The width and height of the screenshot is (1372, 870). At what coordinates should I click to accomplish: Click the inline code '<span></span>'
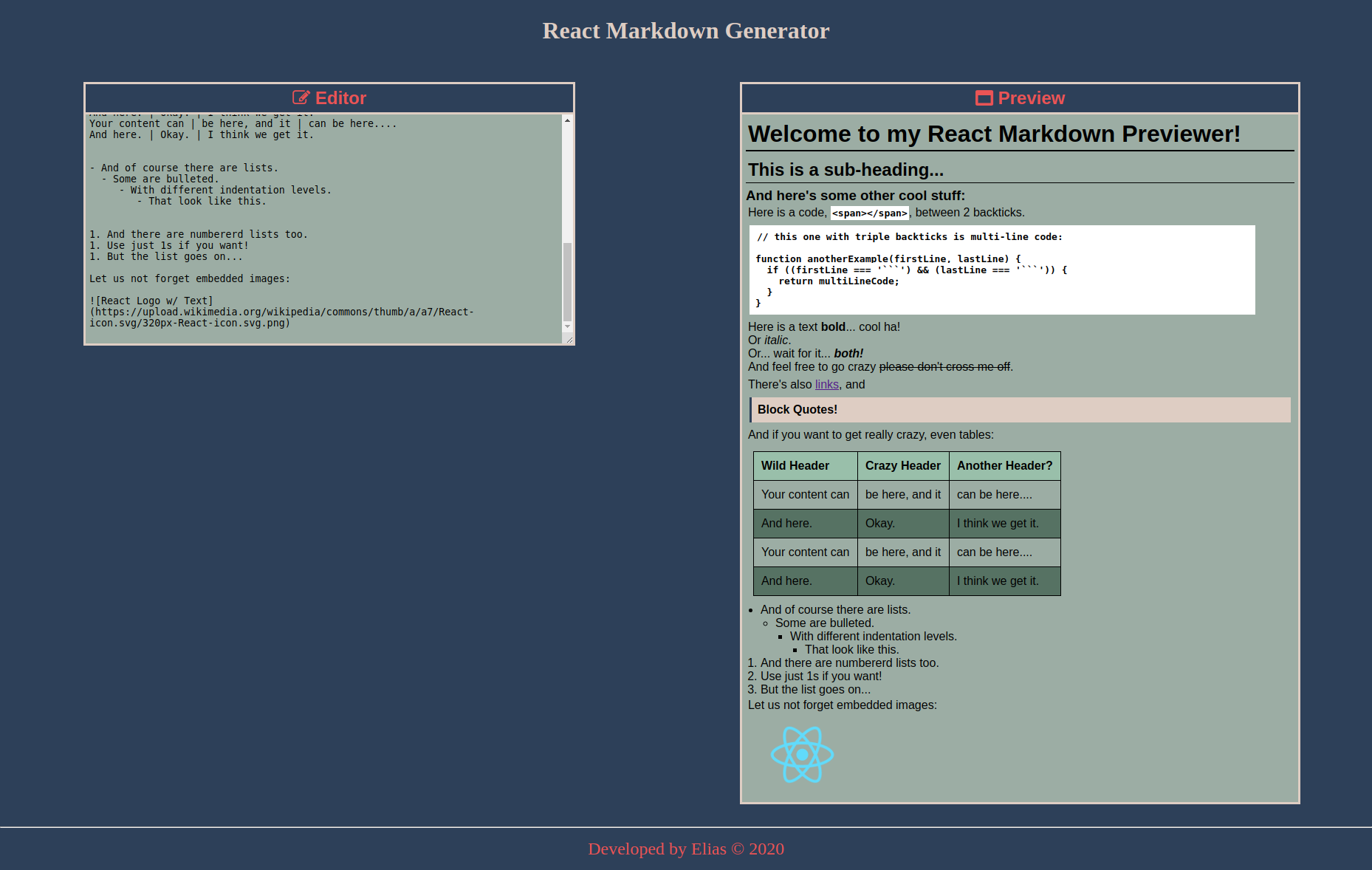pos(870,213)
